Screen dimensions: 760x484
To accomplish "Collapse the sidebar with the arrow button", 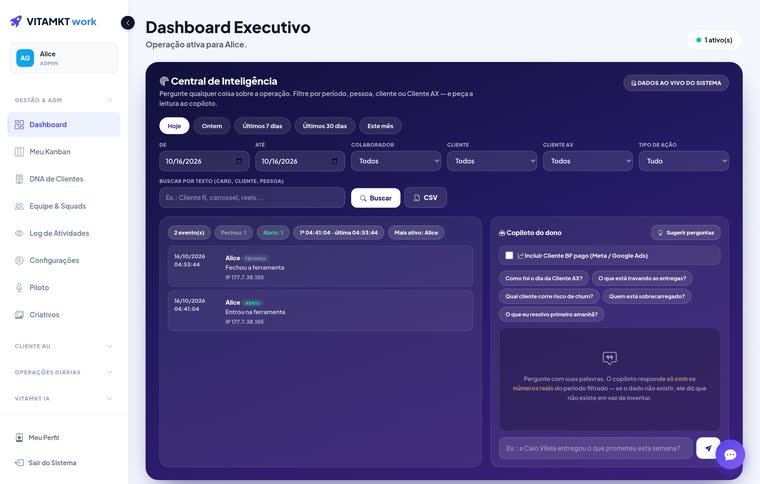I will click(x=128, y=23).
